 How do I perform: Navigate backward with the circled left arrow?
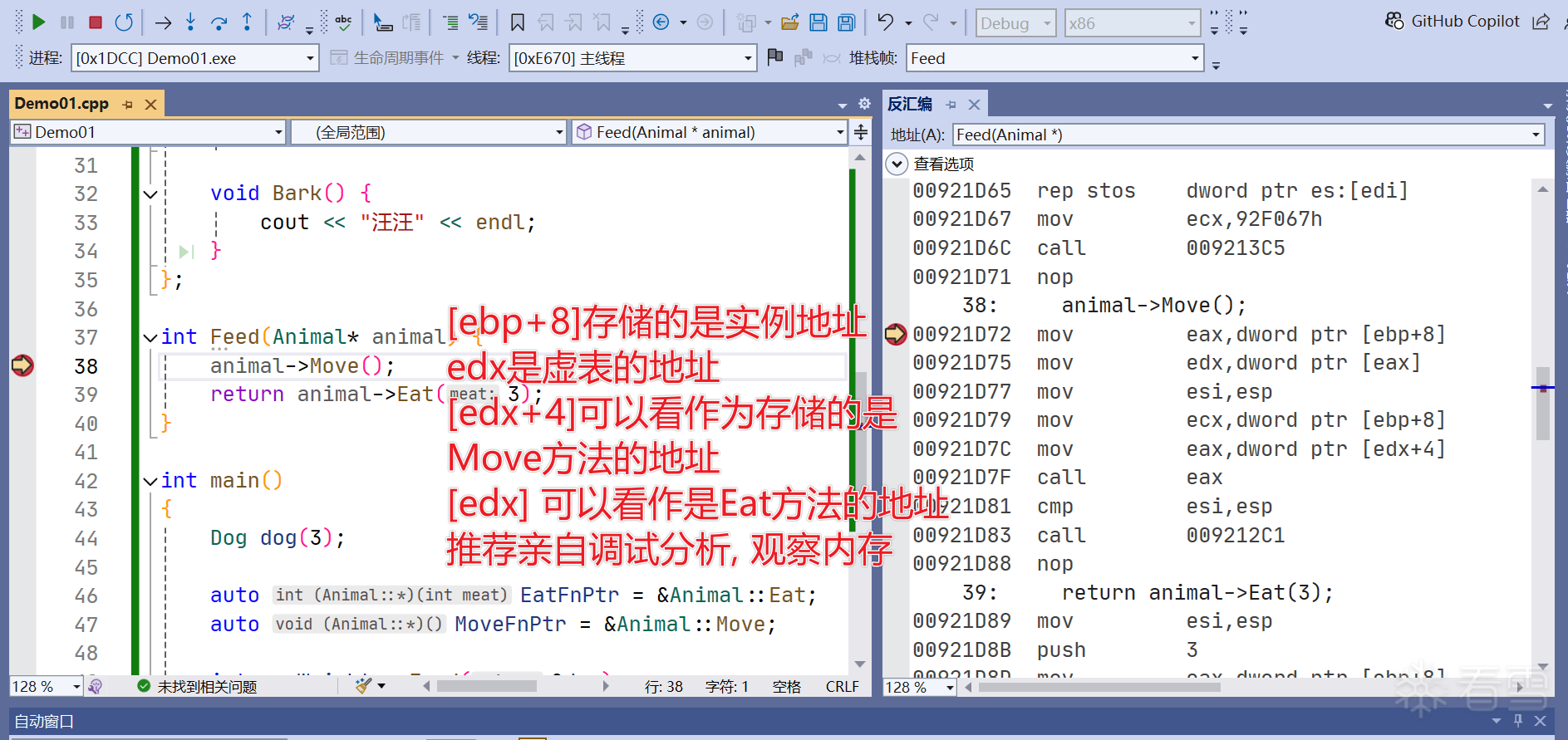[x=661, y=22]
